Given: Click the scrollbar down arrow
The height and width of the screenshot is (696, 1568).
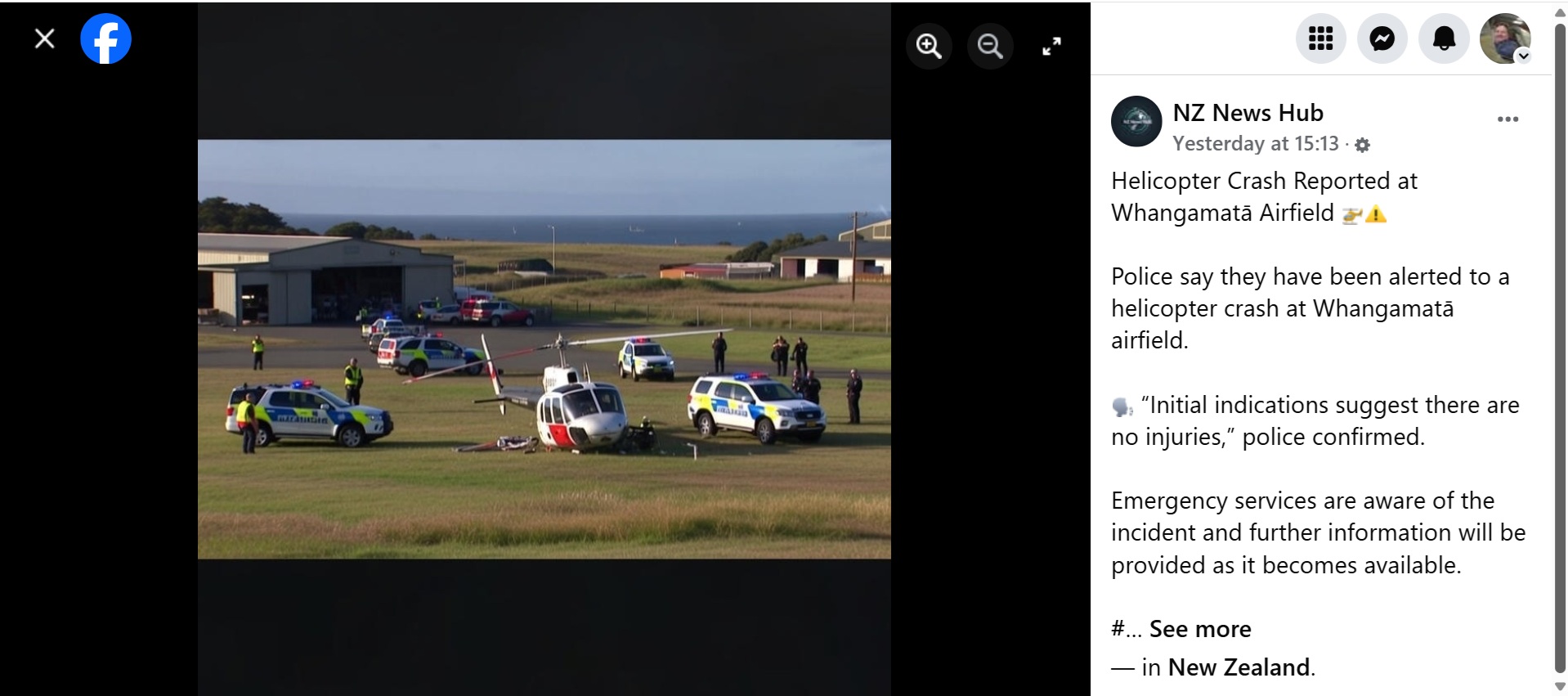Looking at the screenshot, I should coord(1560,687).
